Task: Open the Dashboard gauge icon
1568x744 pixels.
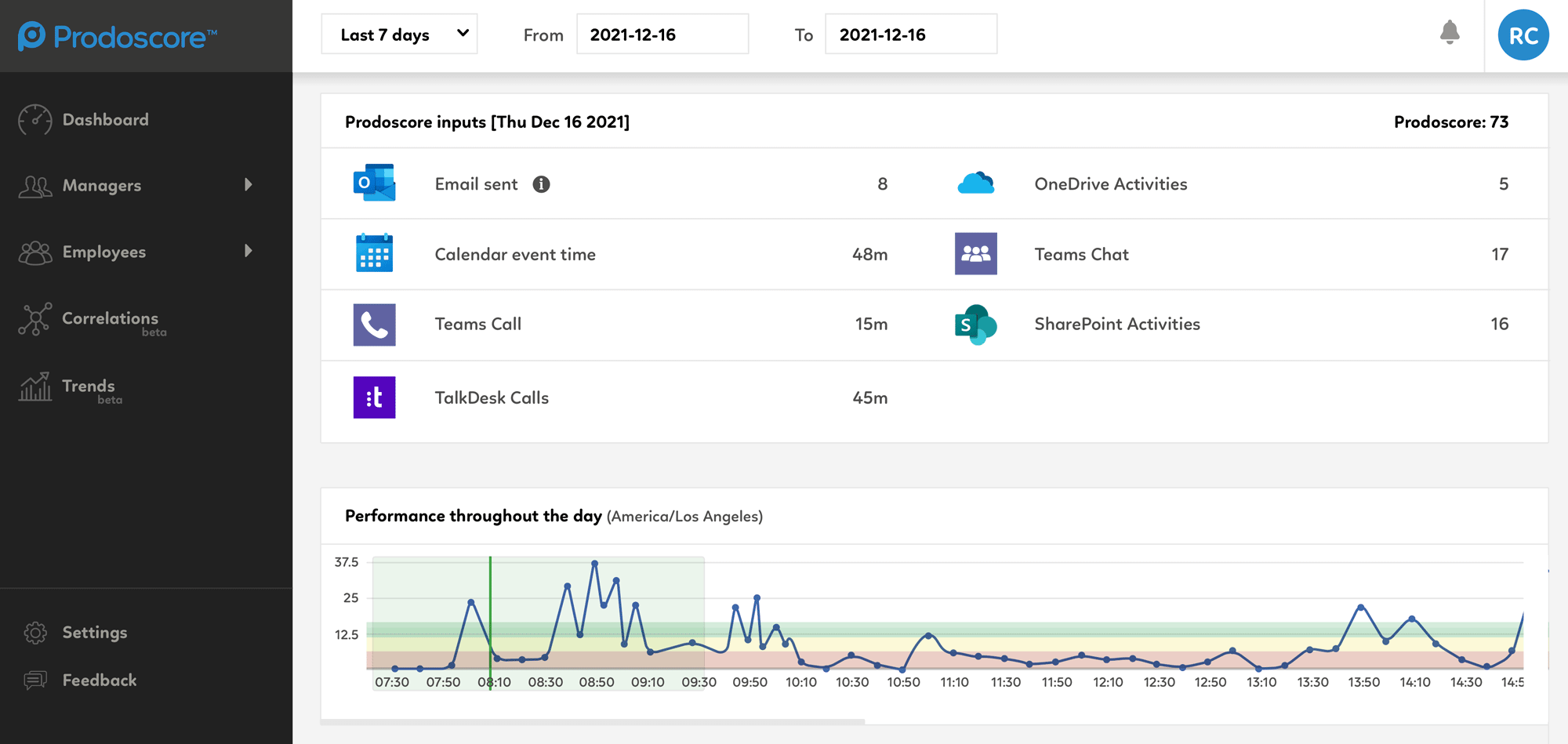Action: (34, 120)
